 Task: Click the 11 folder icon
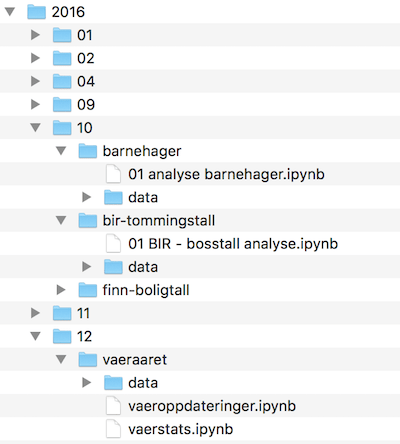[x=62, y=313]
